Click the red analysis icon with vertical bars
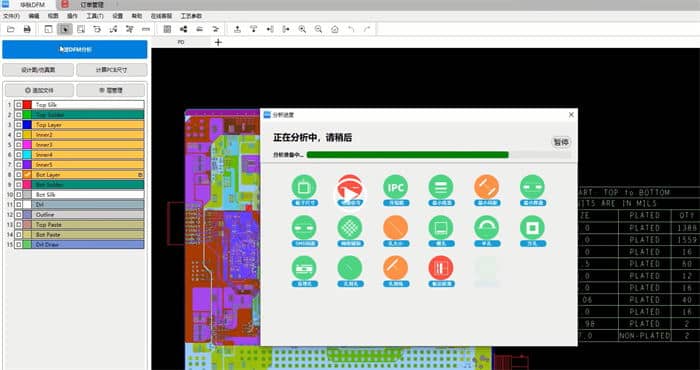 point(441,268)
